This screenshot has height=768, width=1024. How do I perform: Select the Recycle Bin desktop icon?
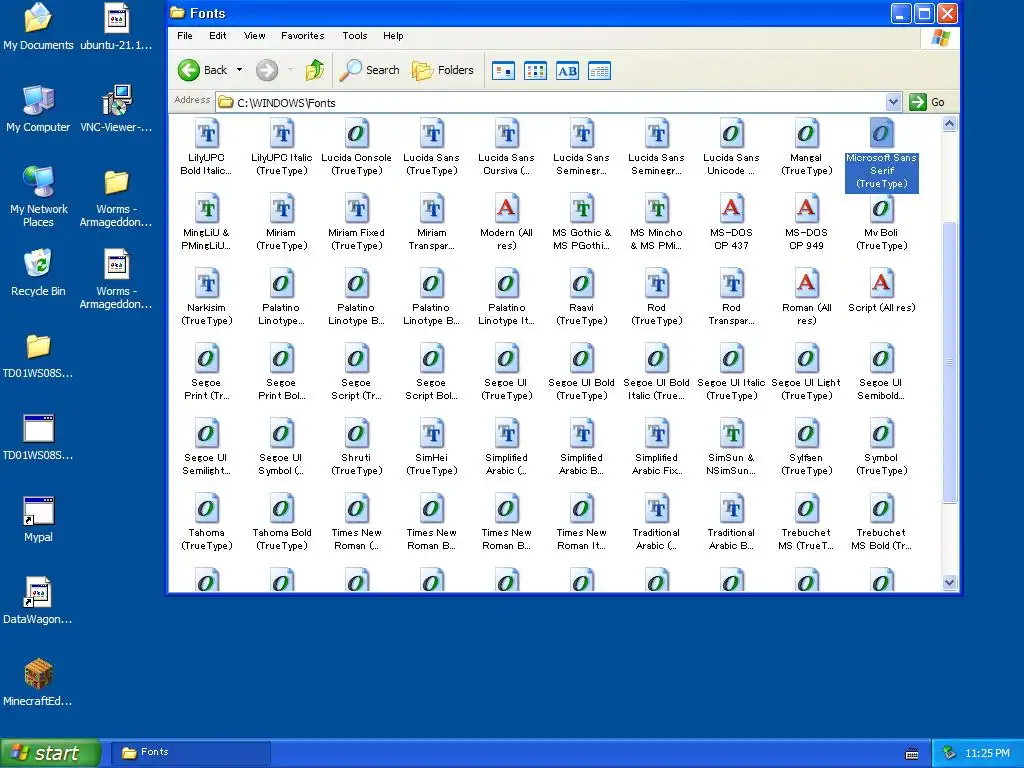click(x=38, y=273)
